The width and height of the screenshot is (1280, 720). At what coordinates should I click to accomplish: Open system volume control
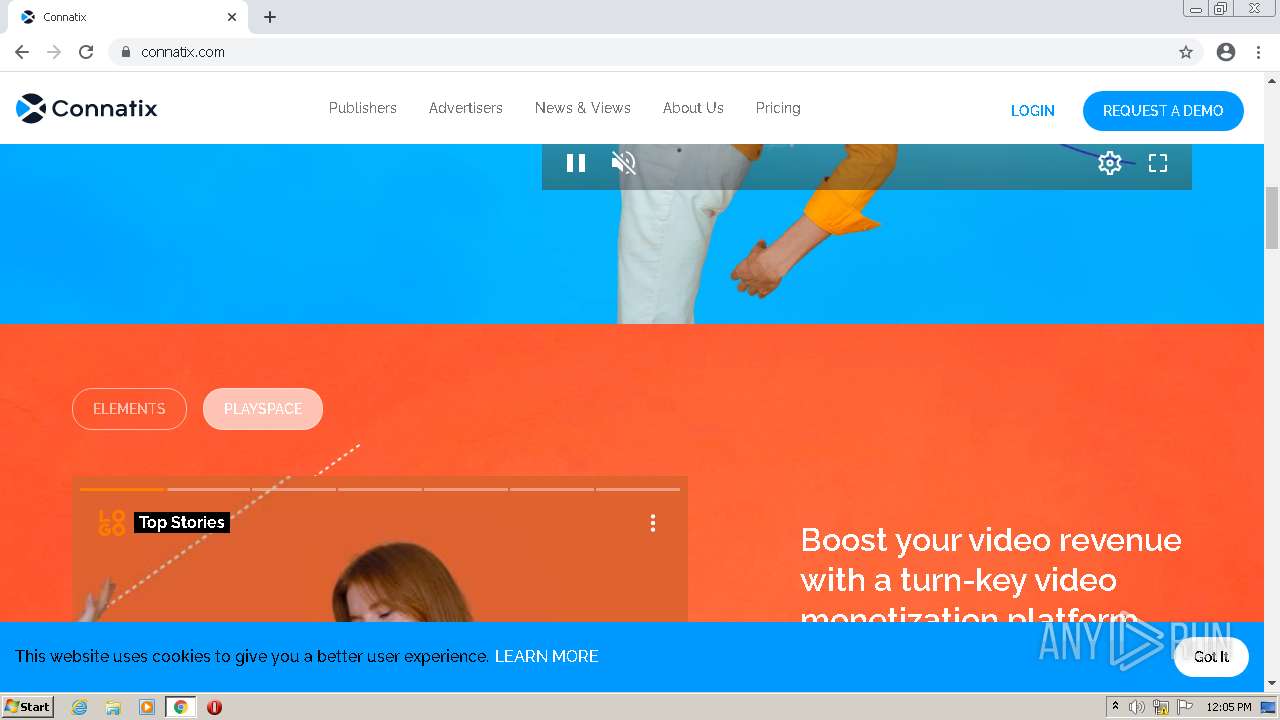tap(1137, 707)
